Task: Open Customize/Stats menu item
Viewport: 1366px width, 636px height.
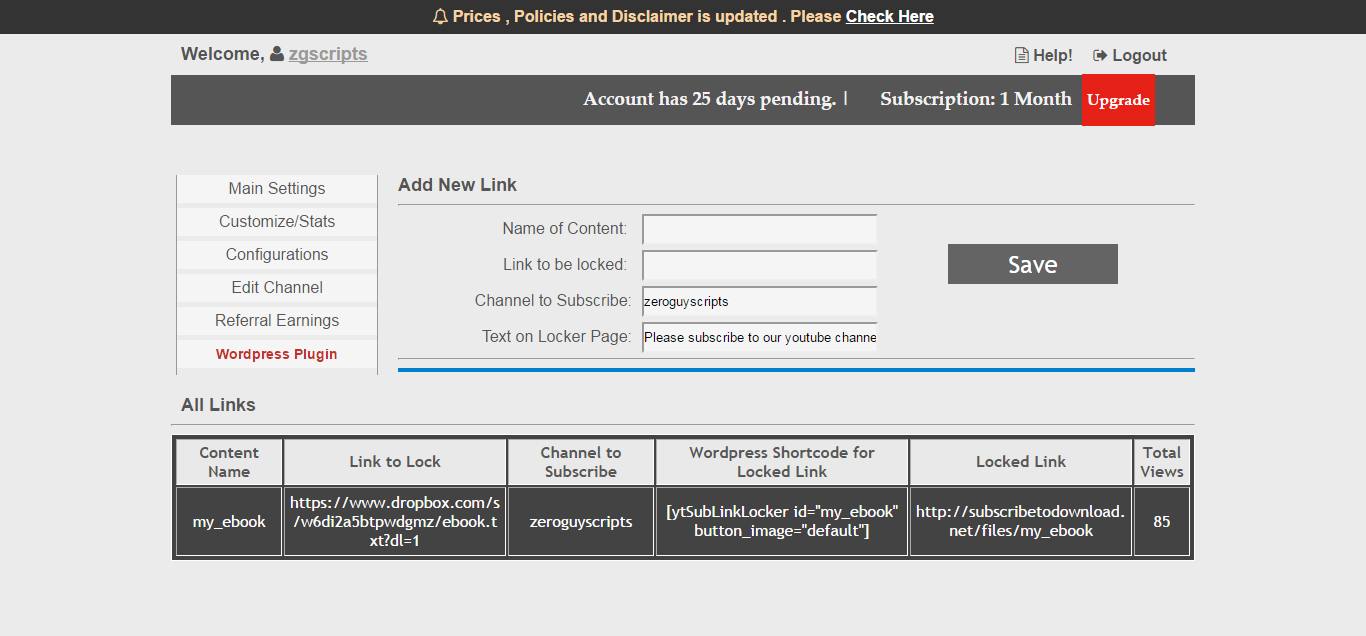Action: click(x=277, y=222)
